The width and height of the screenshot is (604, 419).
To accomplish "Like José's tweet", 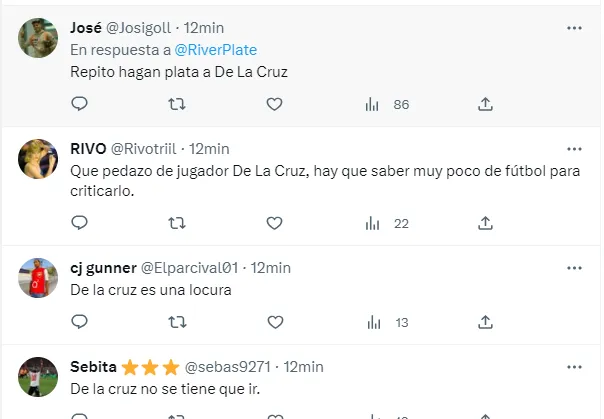I will pyautogui.click(x=274, y=104).
